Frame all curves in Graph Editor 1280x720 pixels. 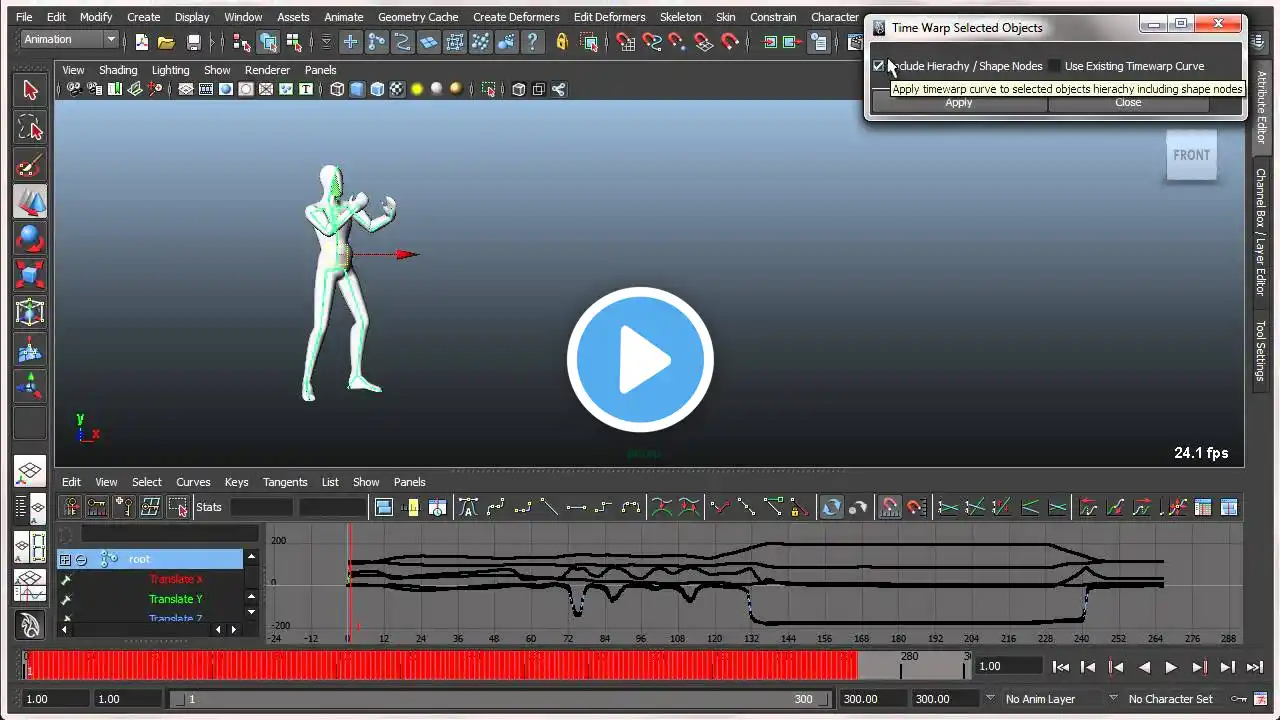click(383, 507)
